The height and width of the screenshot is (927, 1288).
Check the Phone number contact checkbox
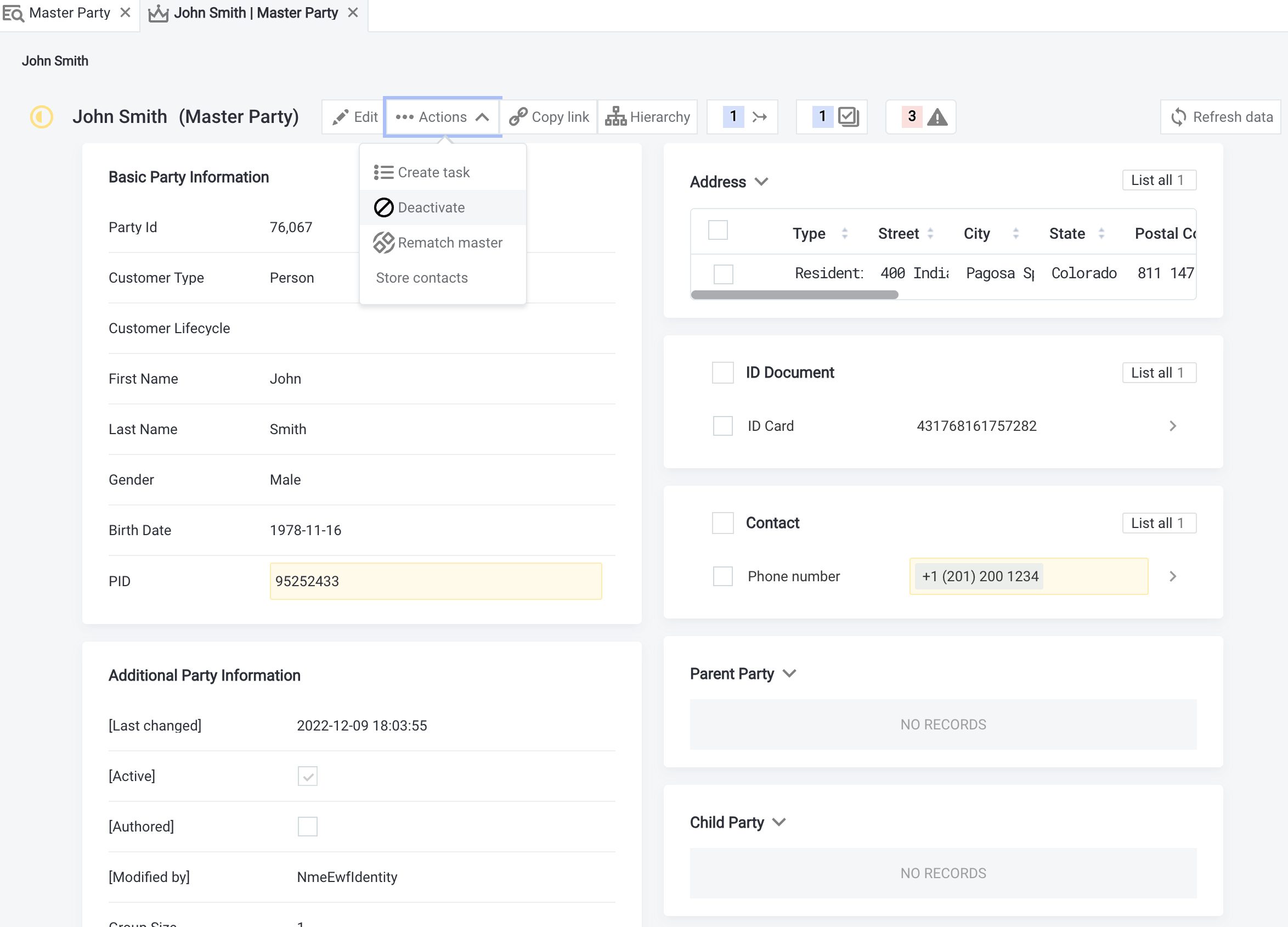(722, 576)
